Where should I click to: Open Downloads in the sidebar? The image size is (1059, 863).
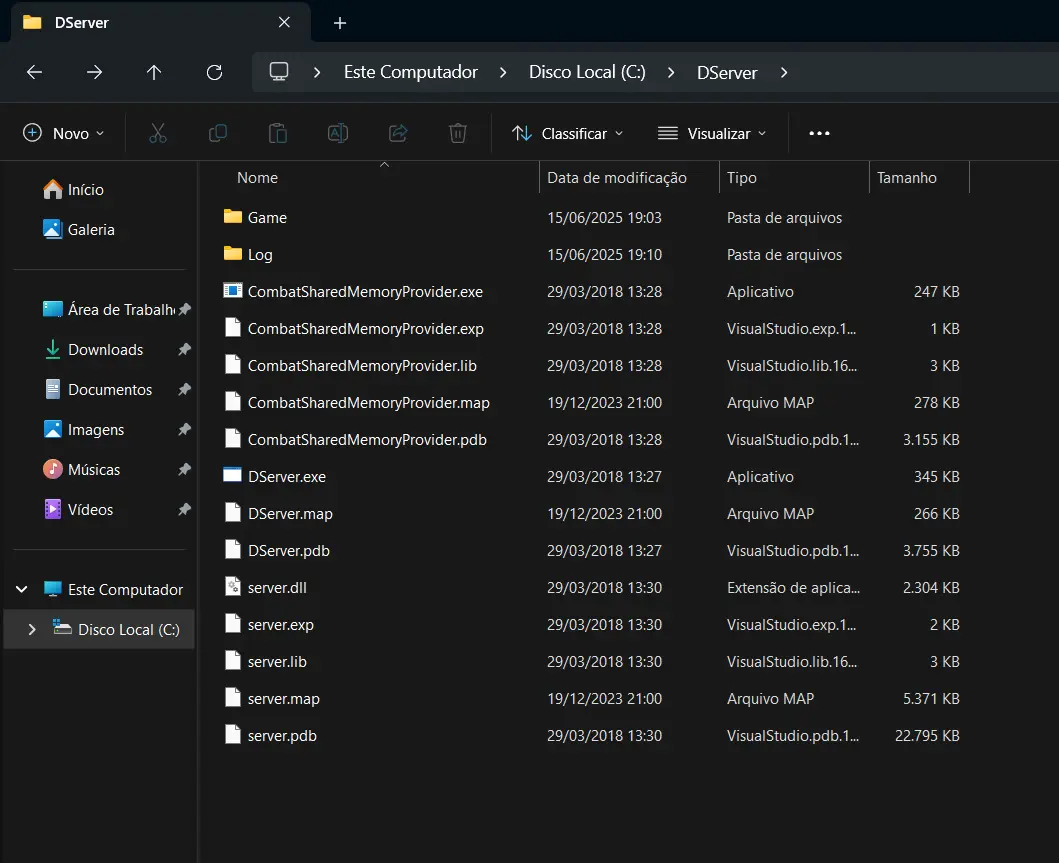(x=105, y=350)
